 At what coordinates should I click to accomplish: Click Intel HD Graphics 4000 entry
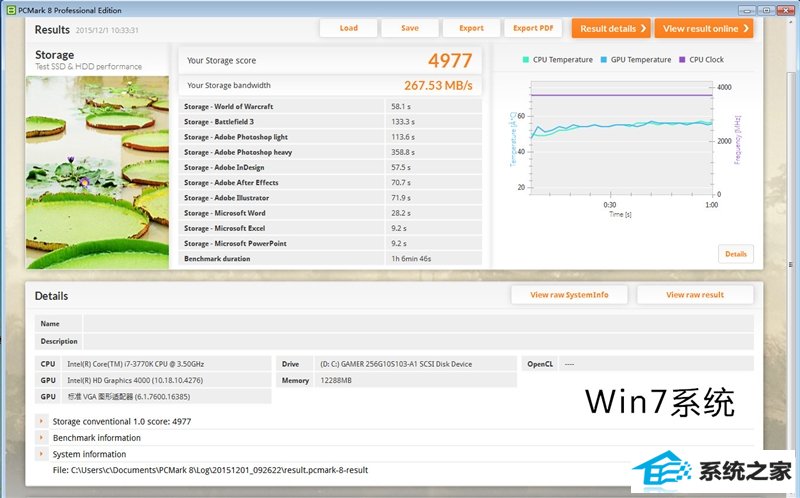135,380
